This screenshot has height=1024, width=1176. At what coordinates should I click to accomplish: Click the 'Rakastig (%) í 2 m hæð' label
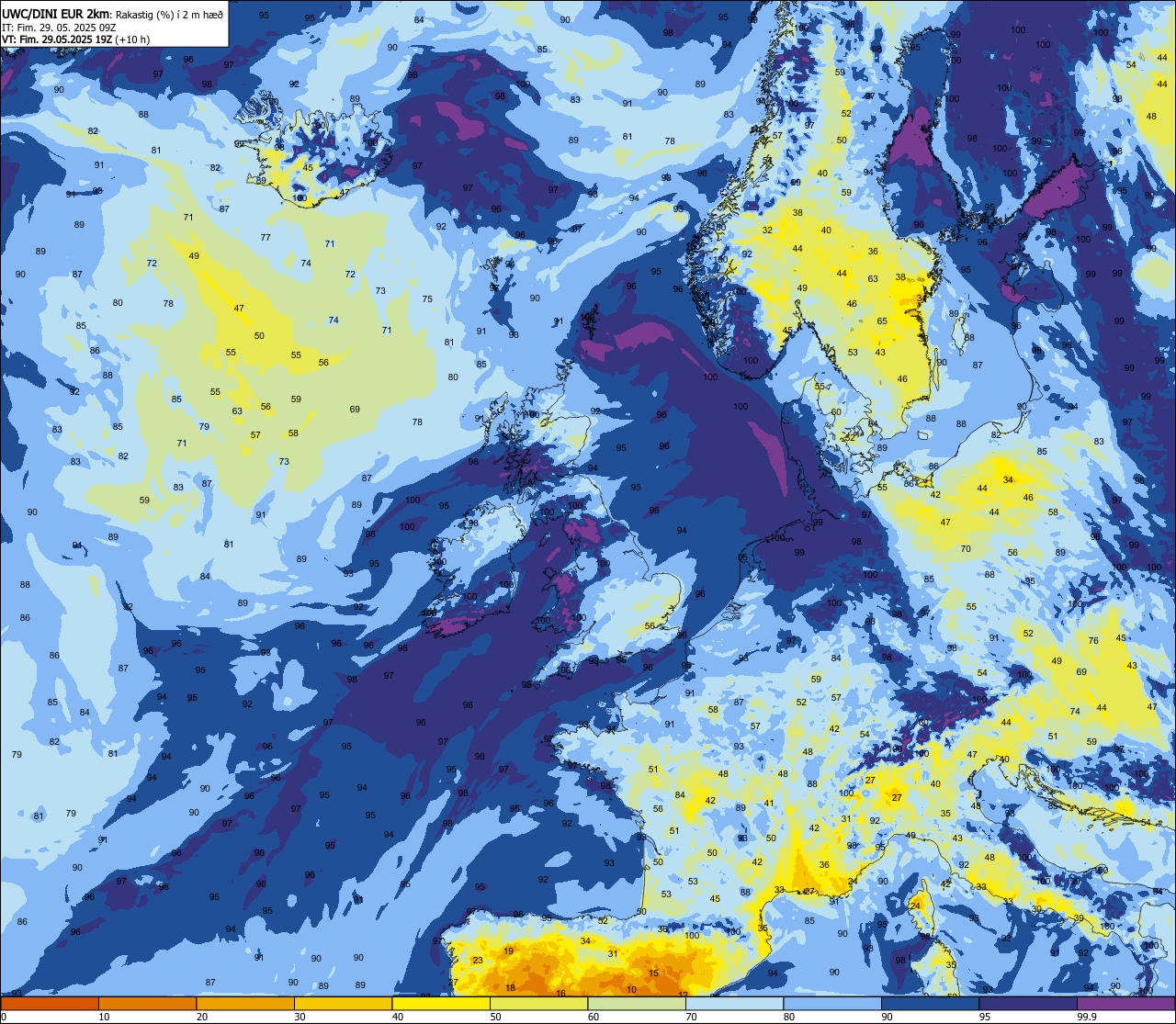coord(169,15)
